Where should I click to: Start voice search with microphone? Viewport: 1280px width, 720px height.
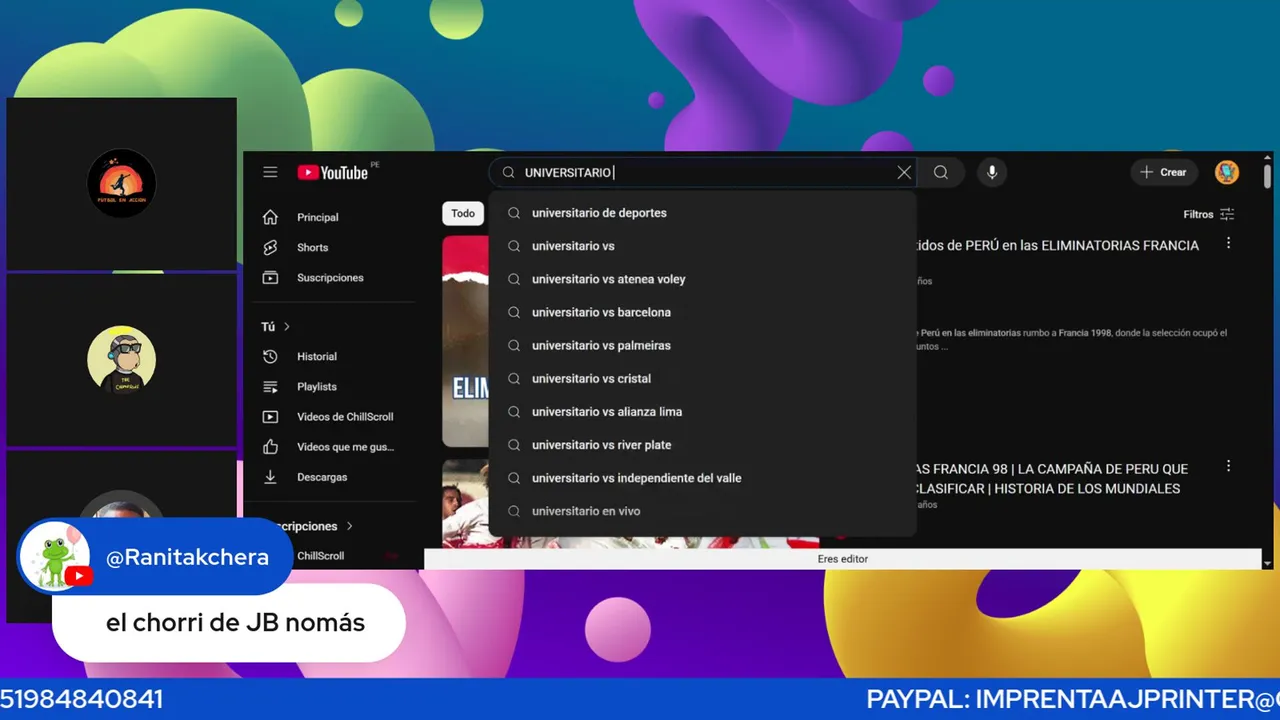(992, 172)
